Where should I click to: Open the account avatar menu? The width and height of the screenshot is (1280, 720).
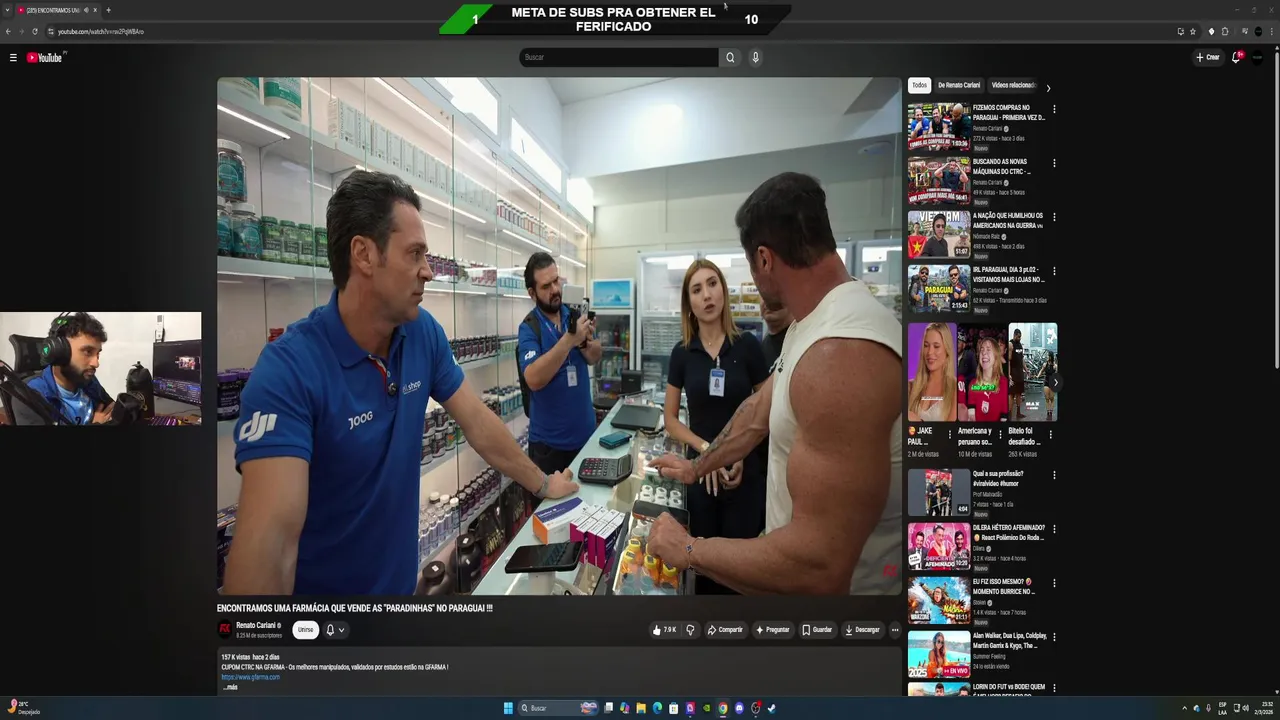(1258, 57)
